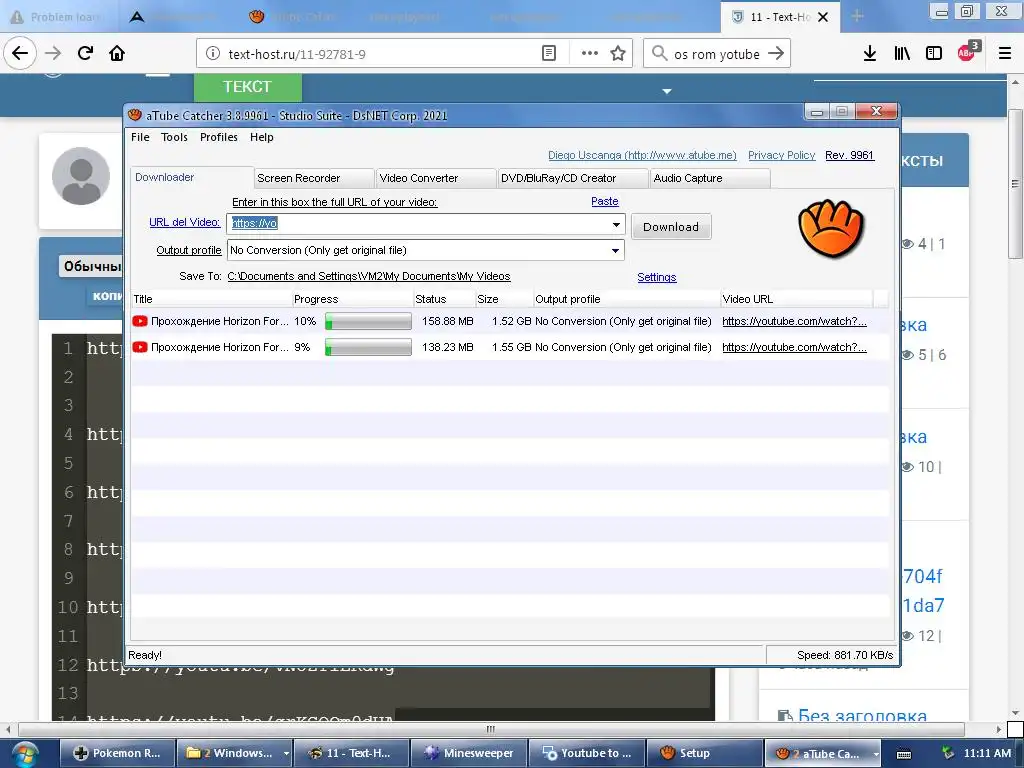Open the Help menu
Viewport: 1024px width, 768px height.
tap(261, 137)
